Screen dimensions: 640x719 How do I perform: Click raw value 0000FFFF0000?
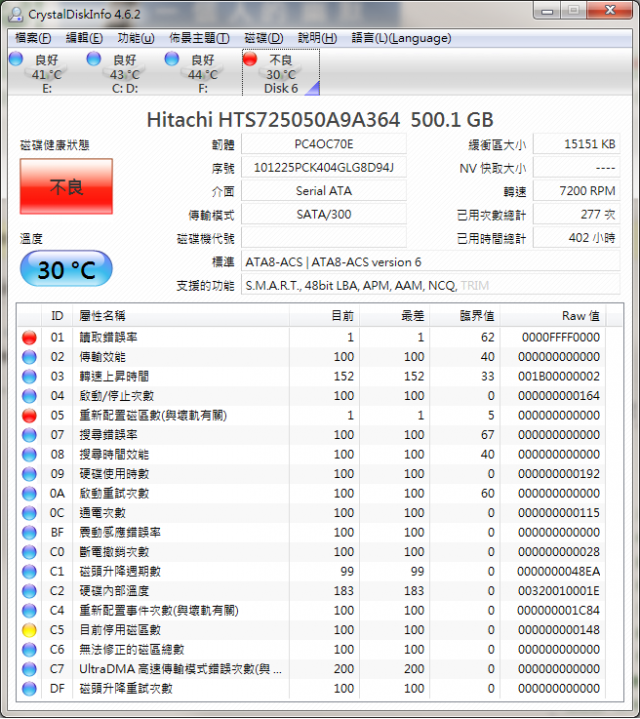click(561, 337)
